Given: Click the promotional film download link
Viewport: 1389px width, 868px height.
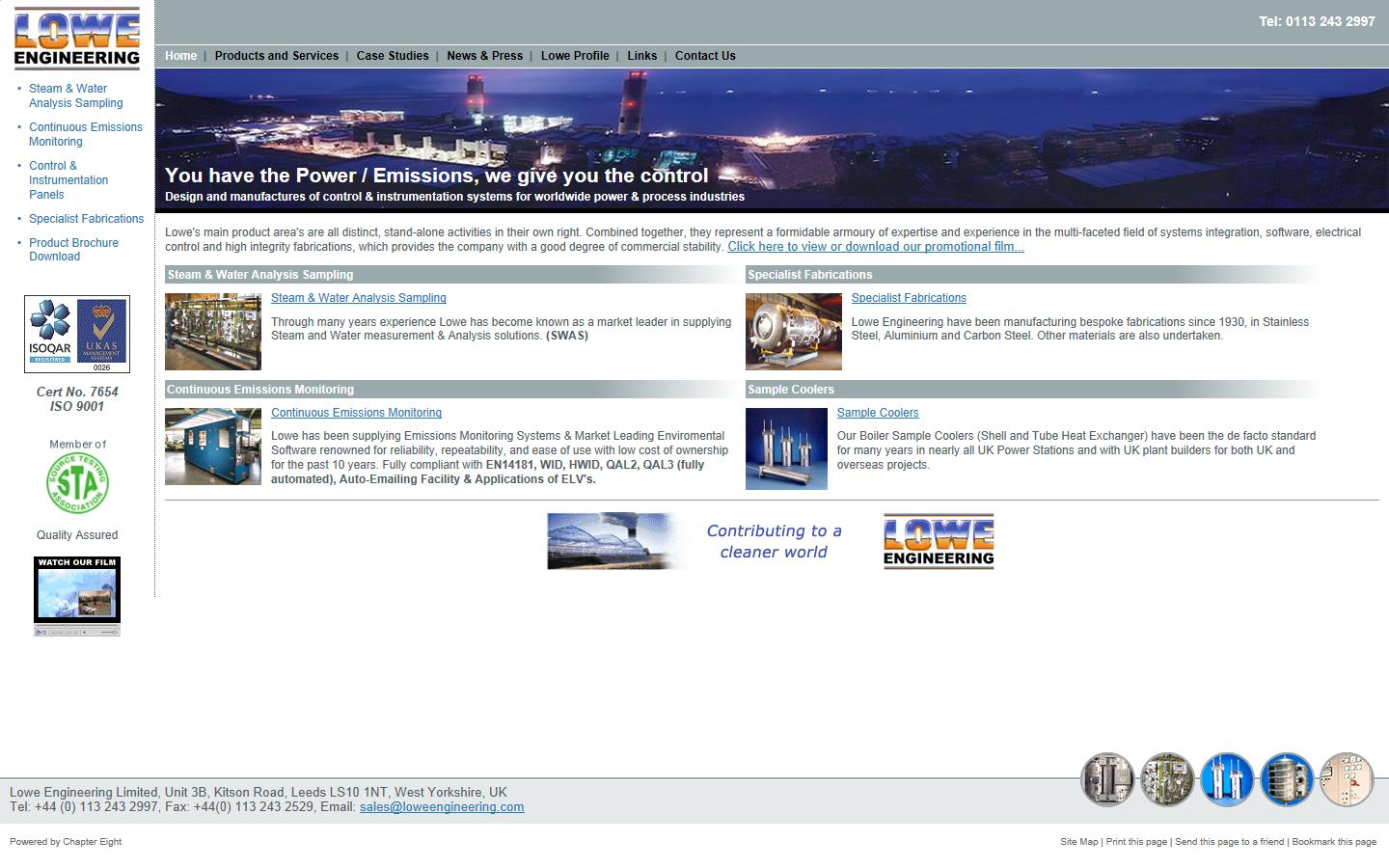Looking at the screenshot, I should pyautogui.click(x=875, y=247).
